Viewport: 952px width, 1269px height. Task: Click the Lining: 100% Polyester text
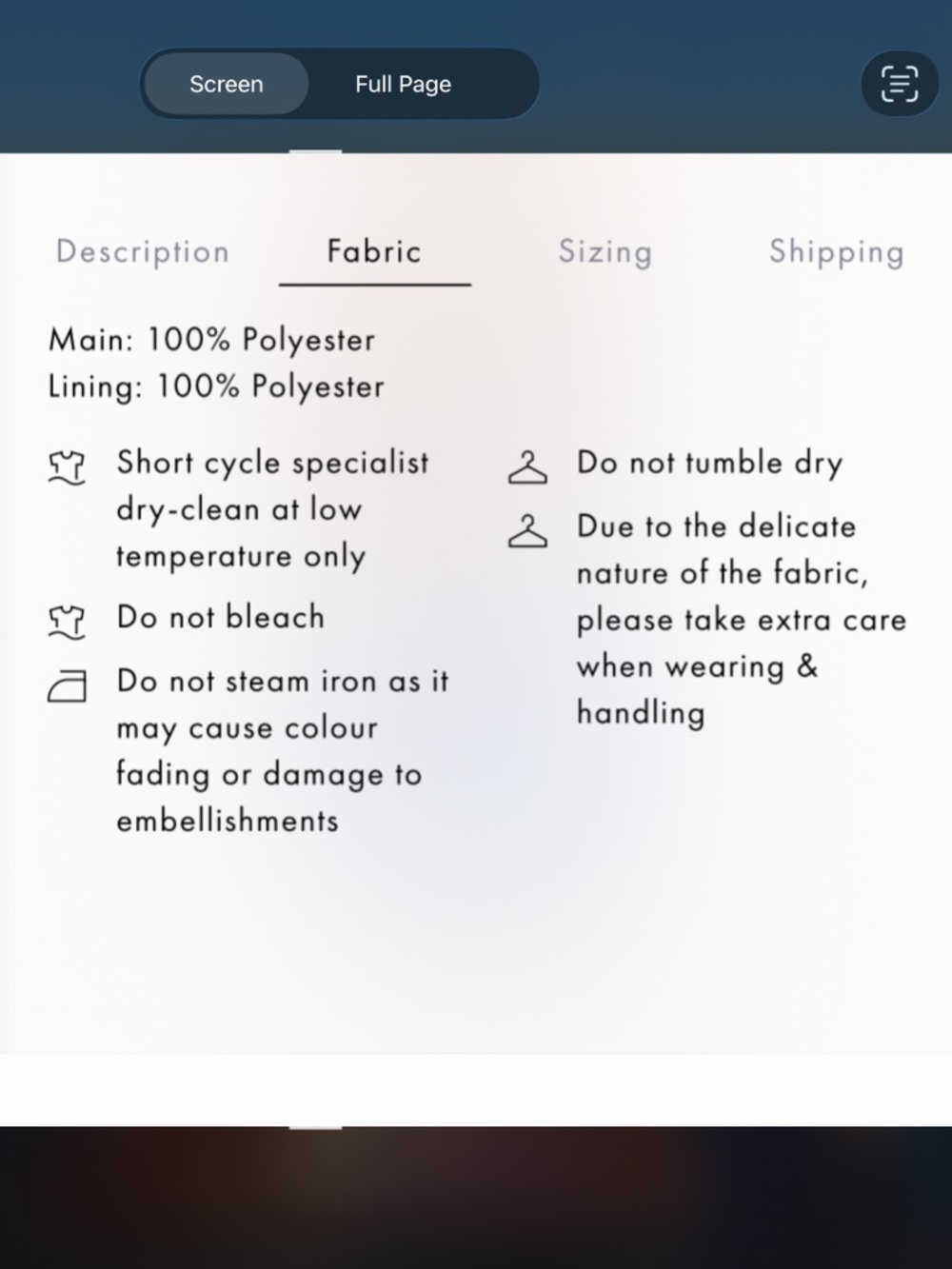[x=217, y=387]
